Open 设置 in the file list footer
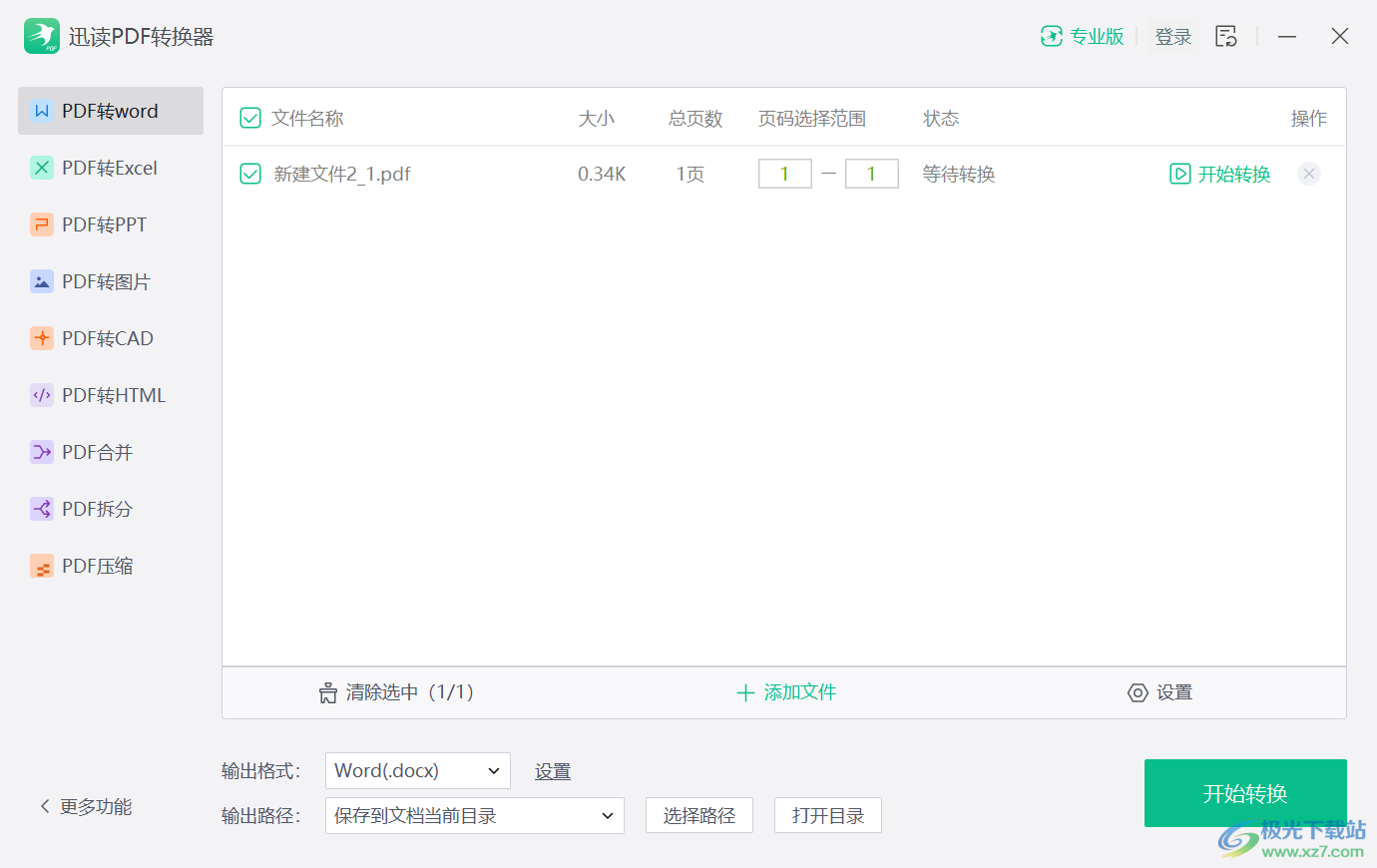The image size is (1377, 868). 1160,692
